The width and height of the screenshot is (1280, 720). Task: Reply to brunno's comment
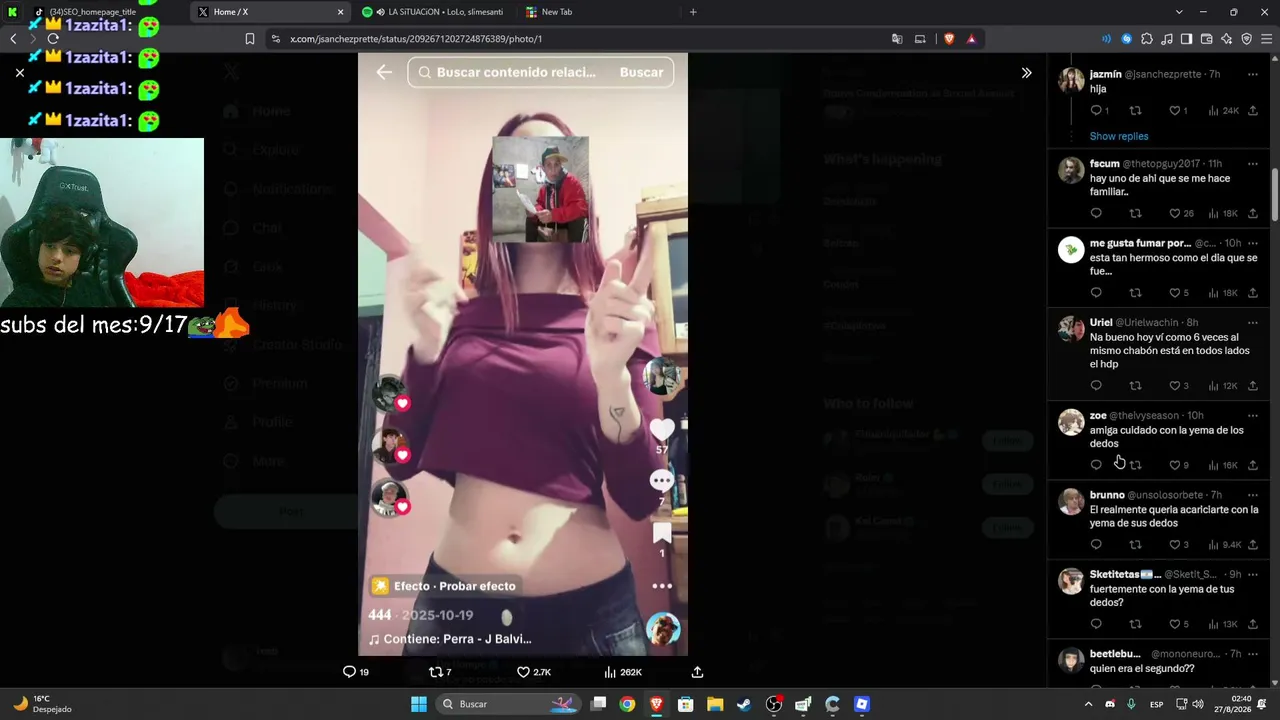1096,545
